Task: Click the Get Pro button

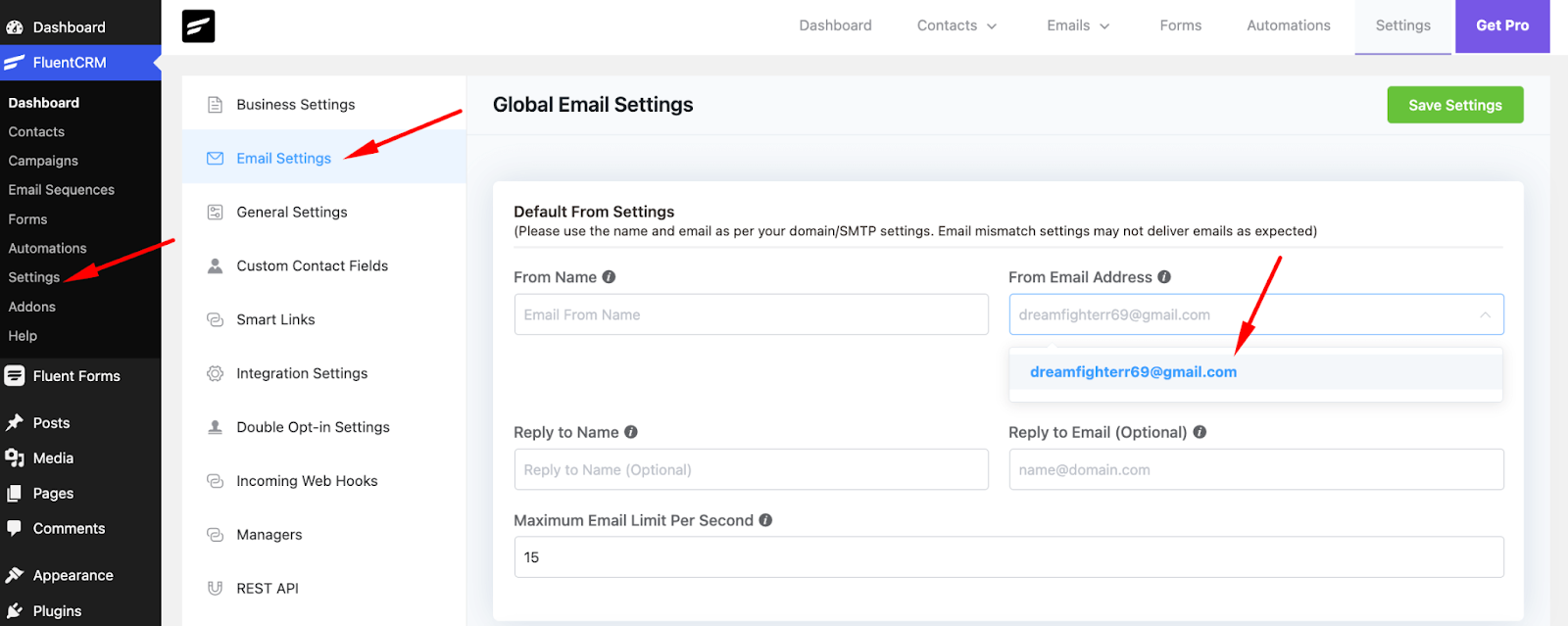Action: [1501, 25]
